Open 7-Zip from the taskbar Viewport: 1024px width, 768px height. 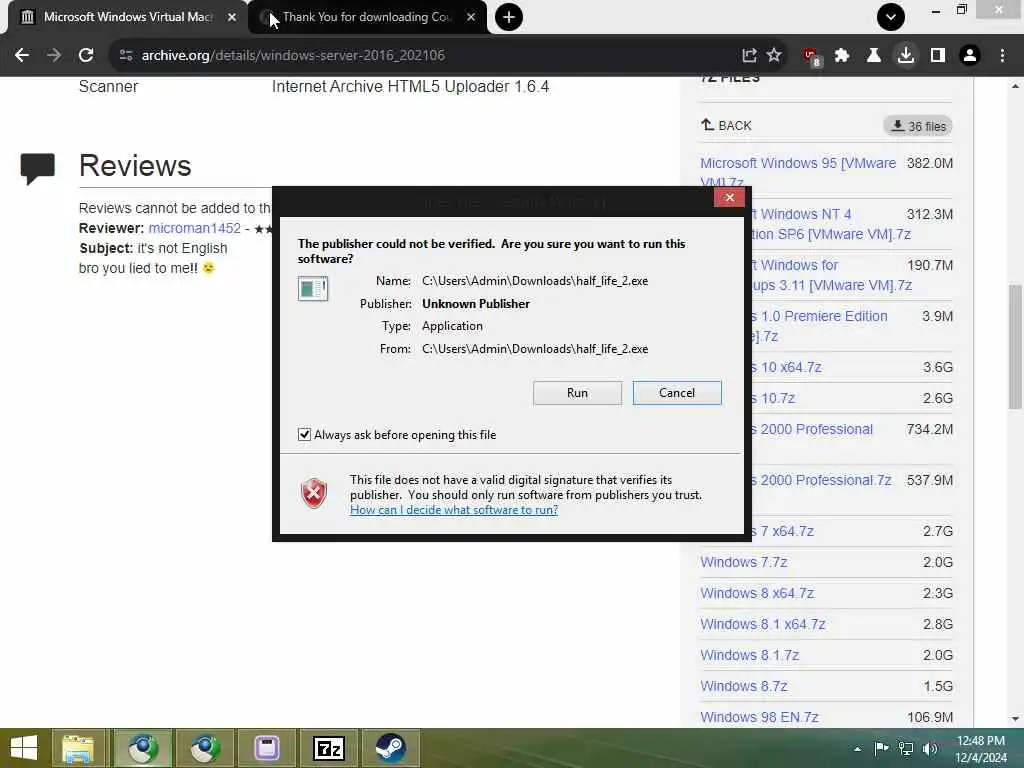pos(328,748)
